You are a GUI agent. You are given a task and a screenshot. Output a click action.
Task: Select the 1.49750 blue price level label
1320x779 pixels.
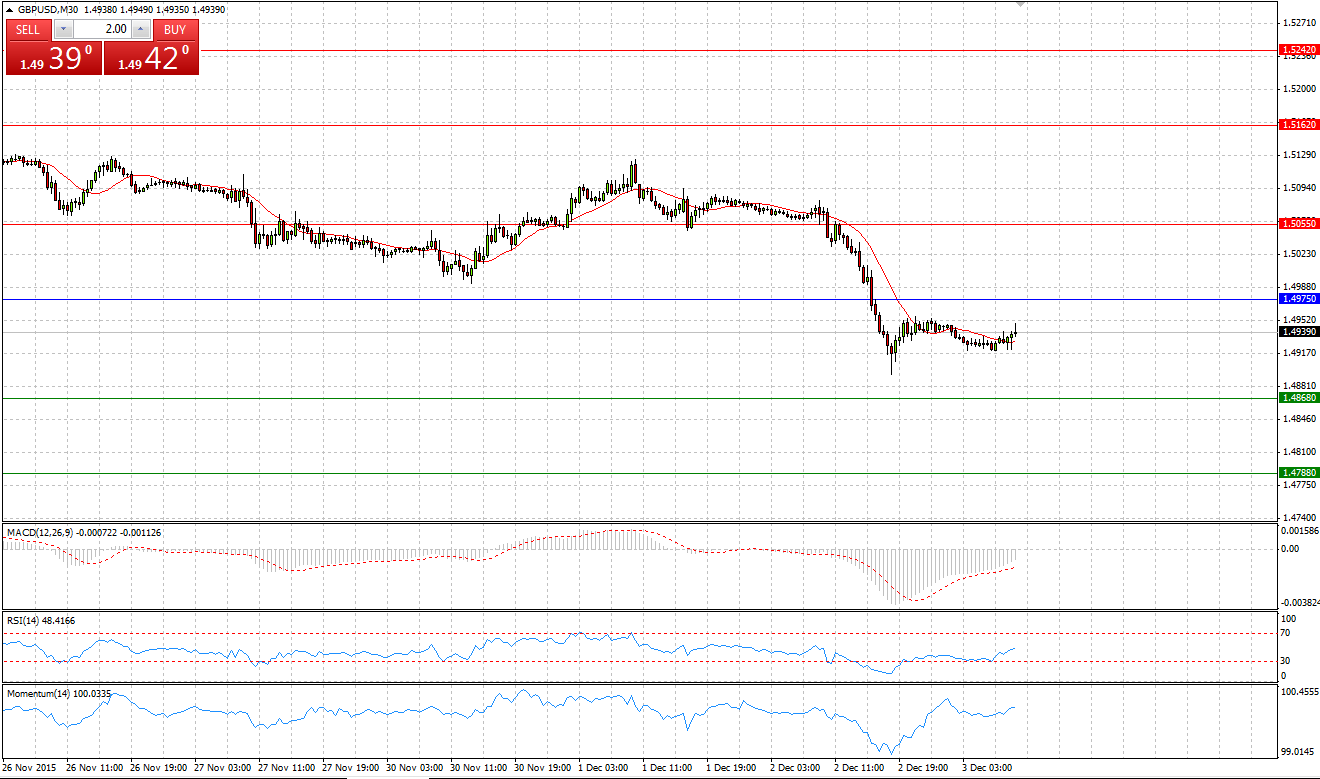tap(1299, 299)
